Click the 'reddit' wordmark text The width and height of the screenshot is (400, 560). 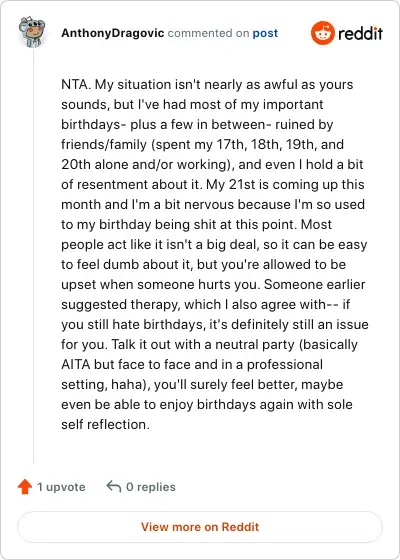(x=360, y=33)
